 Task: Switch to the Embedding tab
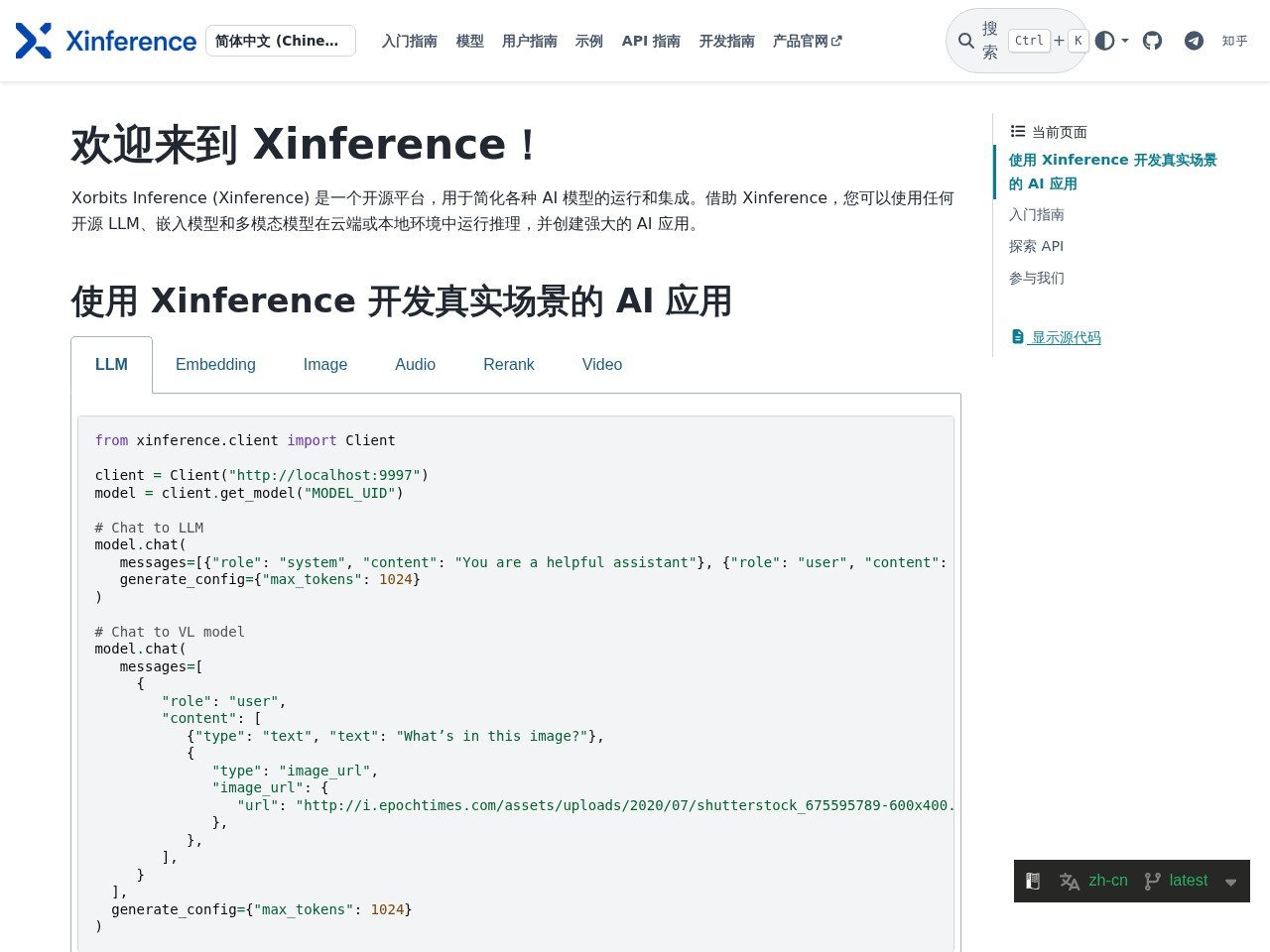[x=215, y=365]
